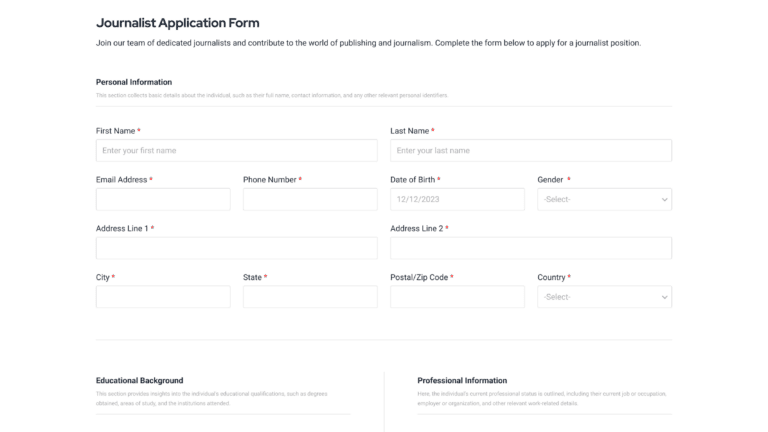Screen dimensions: 768x432
Task: Expand the Gender dropdown
Action: coord(604,199)
